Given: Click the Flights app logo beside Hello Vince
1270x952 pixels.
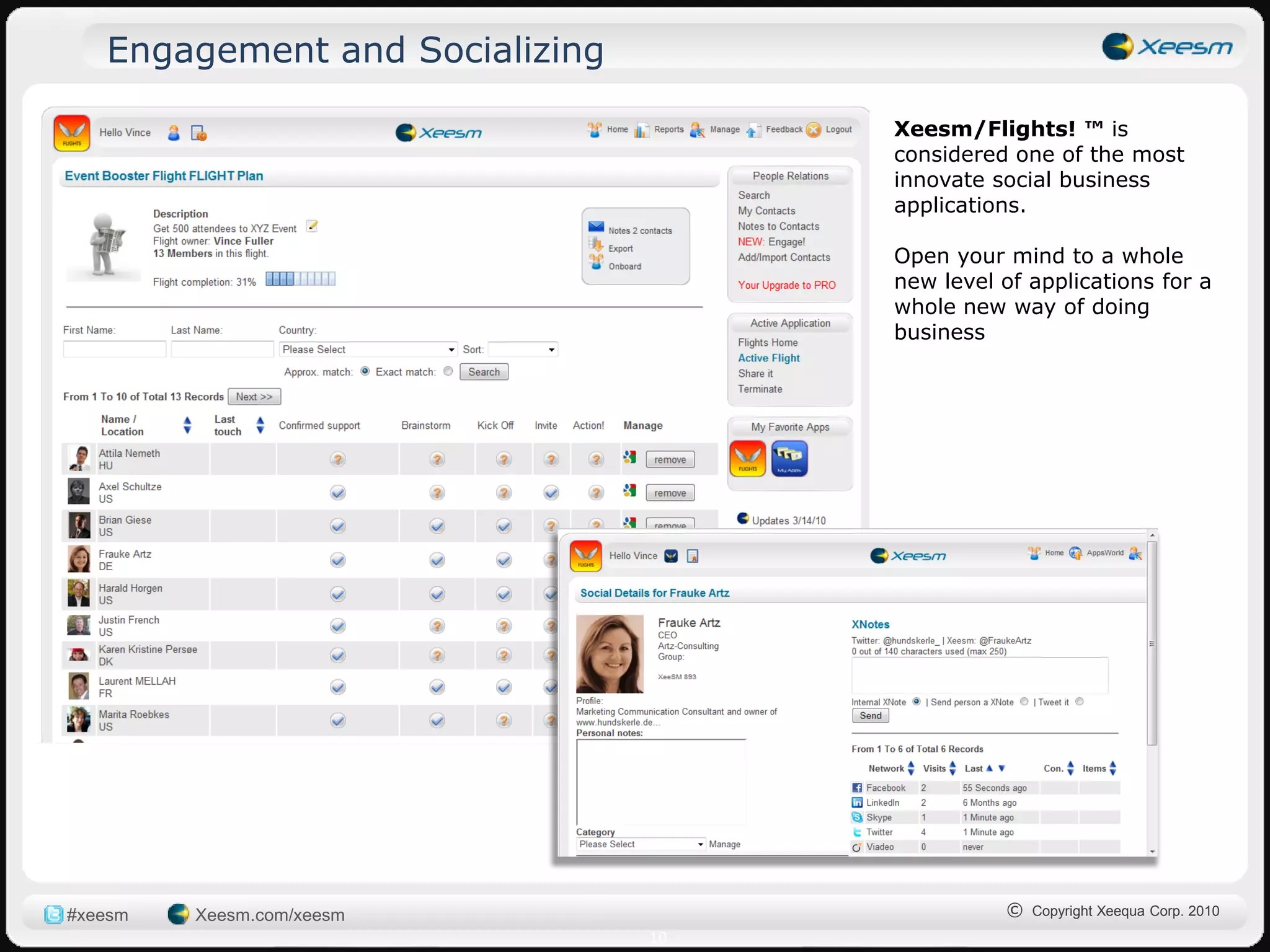Looking at the screenshot, I should pyautogui.click(x=72, y=133).
